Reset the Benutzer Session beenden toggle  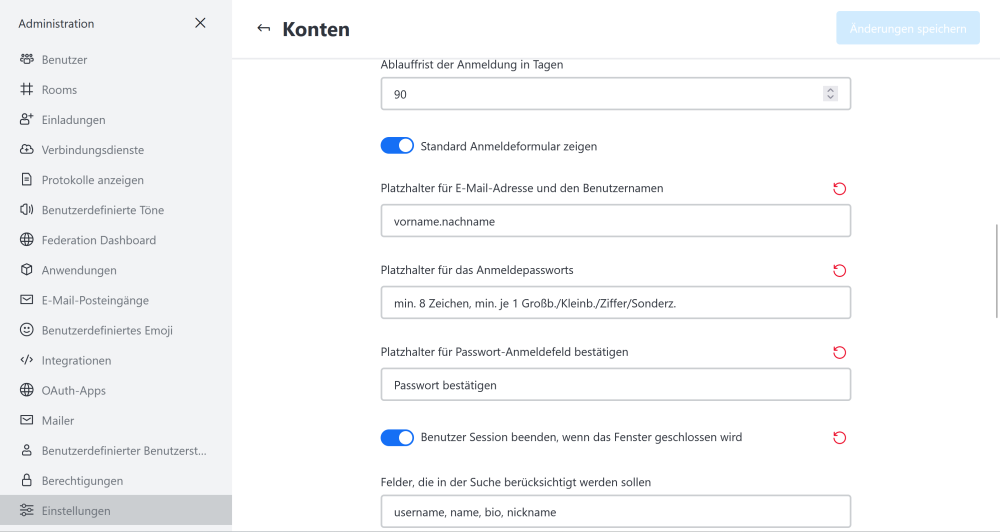(x=839, y=438)
